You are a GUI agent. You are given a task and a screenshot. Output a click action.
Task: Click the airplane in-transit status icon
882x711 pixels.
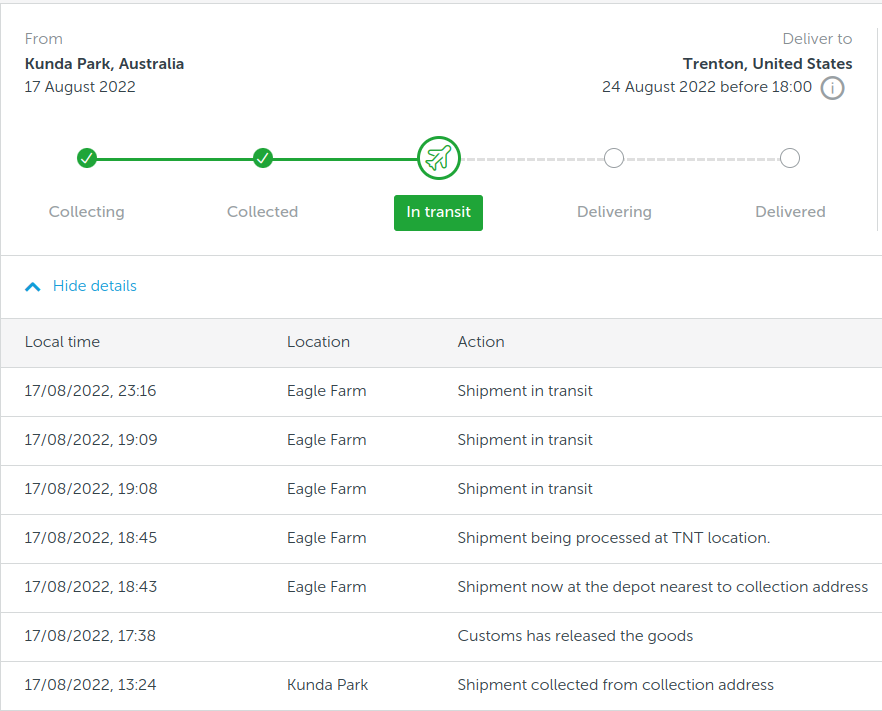[438, 158]
